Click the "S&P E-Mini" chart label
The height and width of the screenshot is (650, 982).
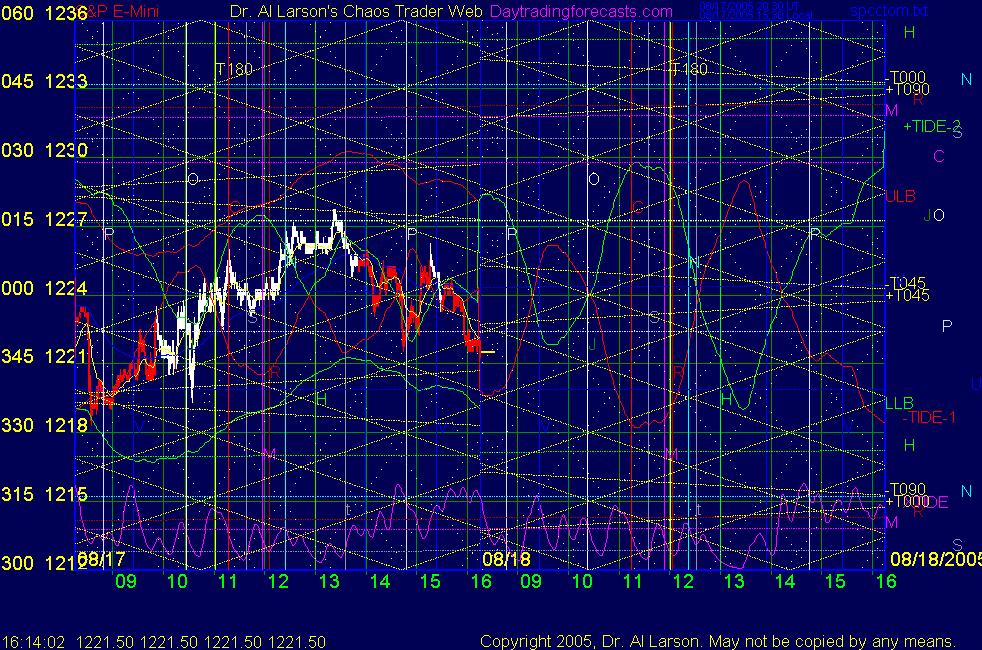click(119, 11)
